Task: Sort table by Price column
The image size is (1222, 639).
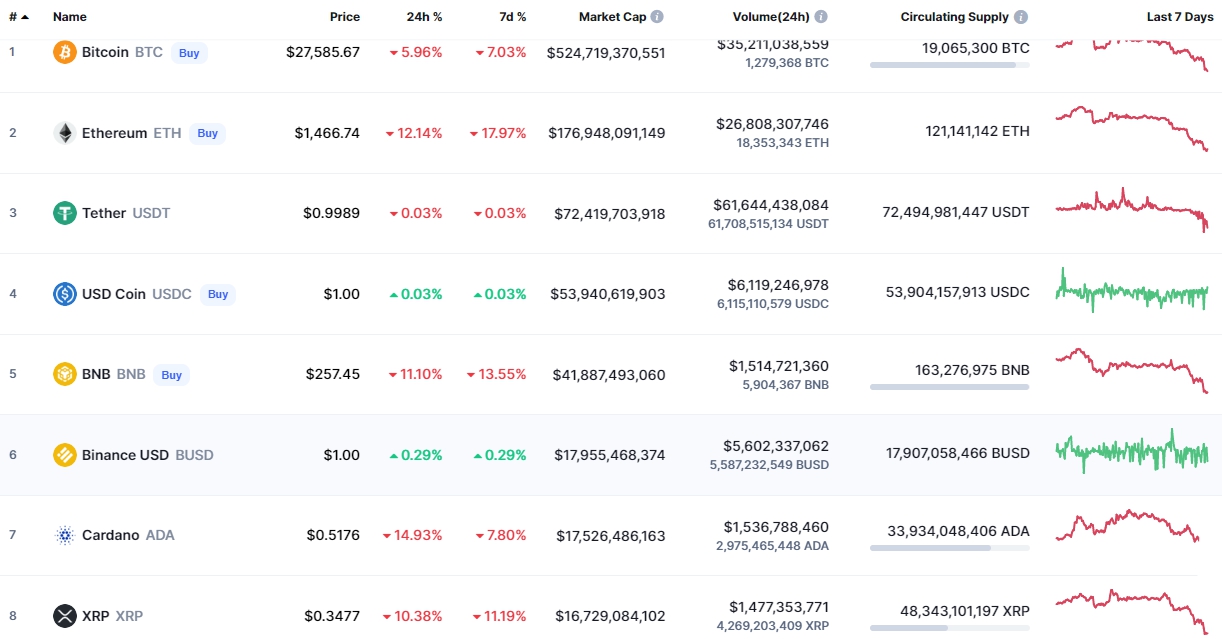Action: tap(345, 17)
